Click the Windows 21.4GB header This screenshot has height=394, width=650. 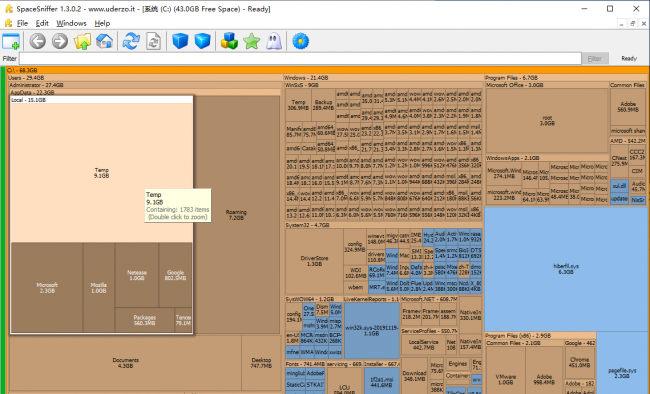coord(383,78)
